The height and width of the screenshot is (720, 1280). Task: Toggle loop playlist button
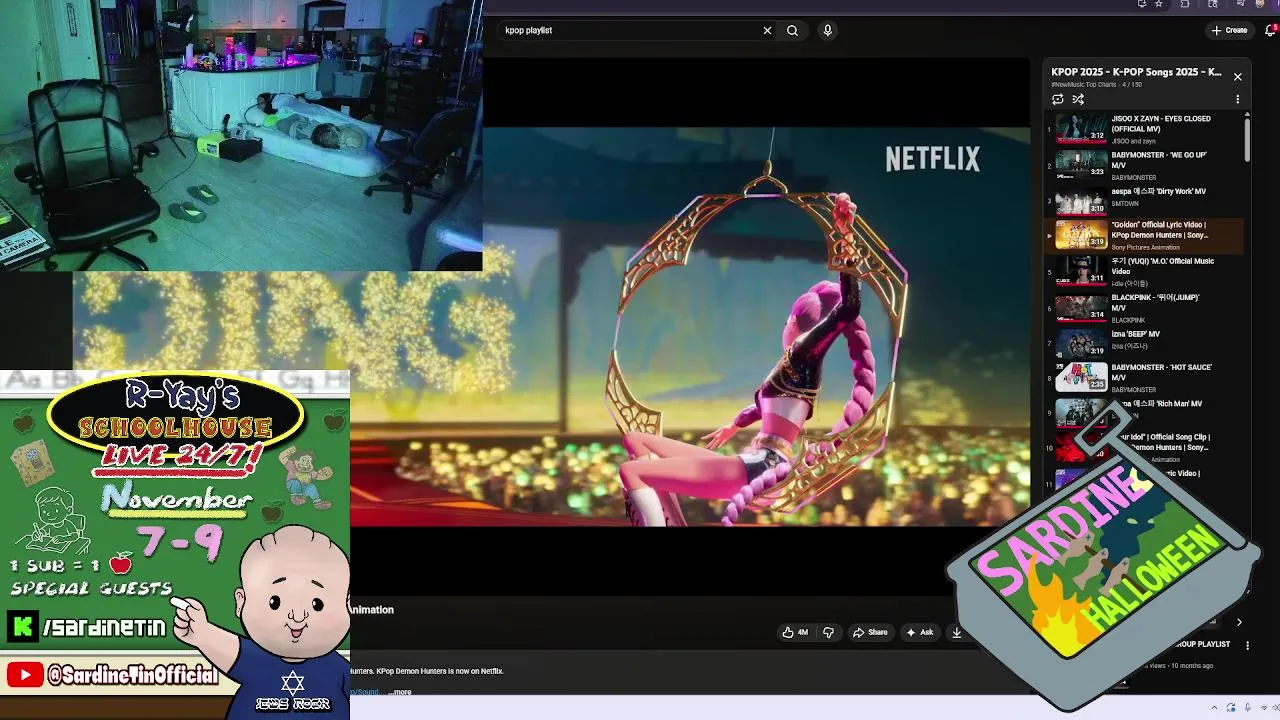[x=1058, y=99]
